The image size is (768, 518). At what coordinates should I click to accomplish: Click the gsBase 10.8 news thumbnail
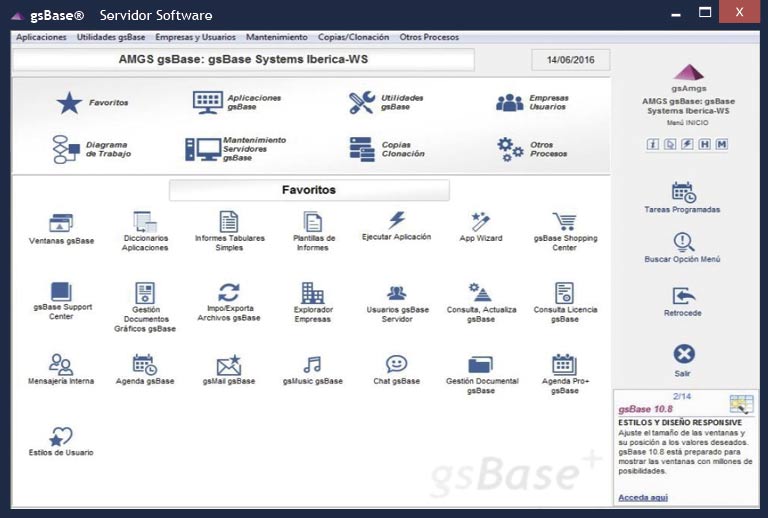coord(742,404)
